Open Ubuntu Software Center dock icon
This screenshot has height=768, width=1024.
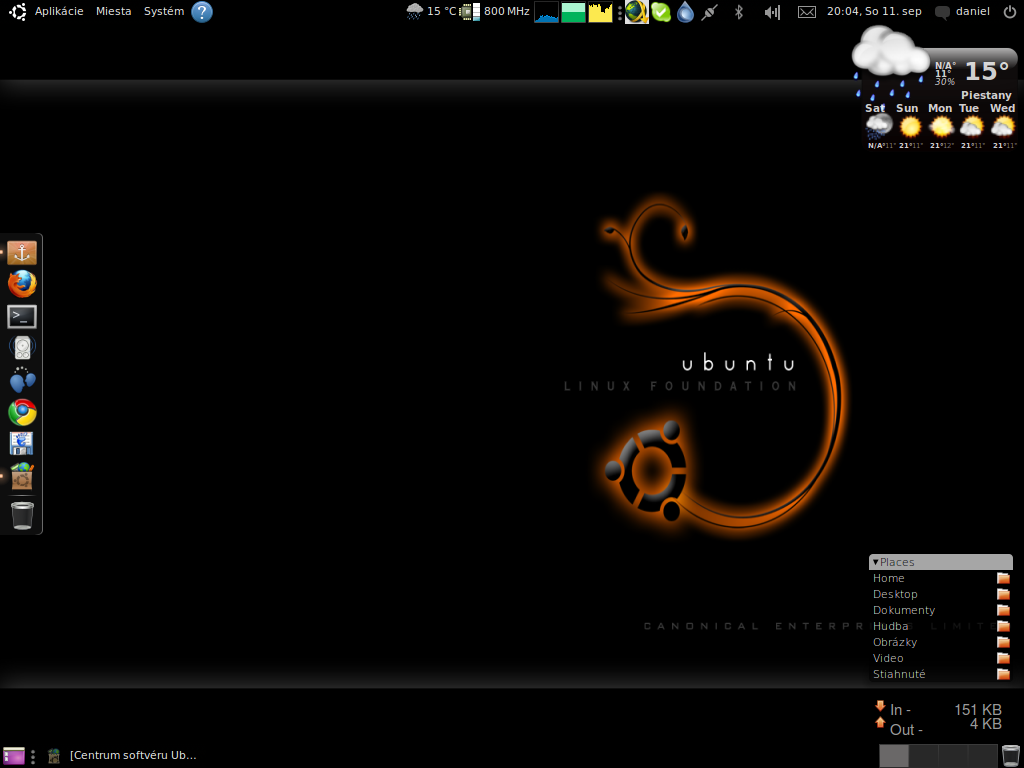tap(22, 476)
